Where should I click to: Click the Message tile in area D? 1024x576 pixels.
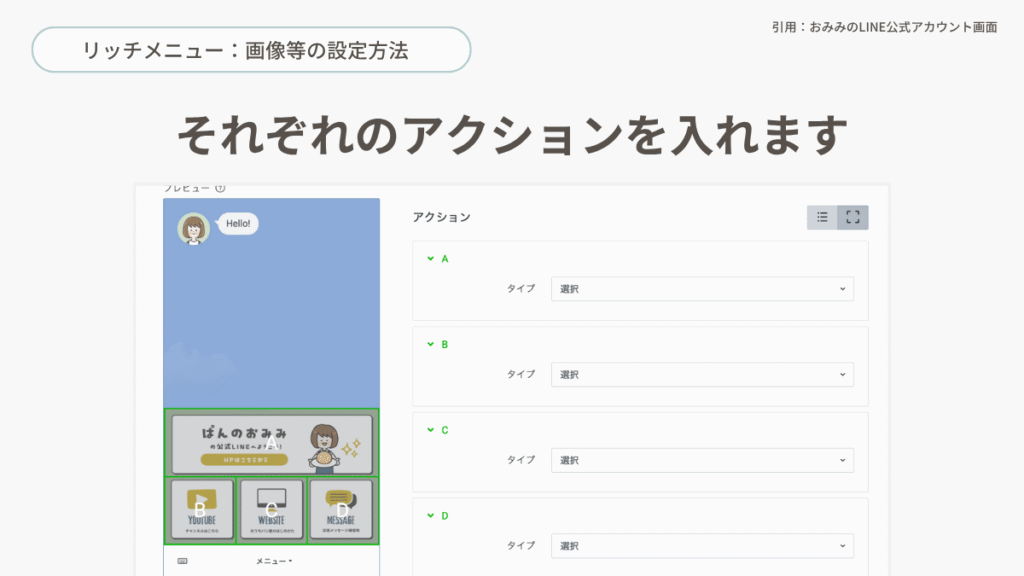pyautogui.click(x=341, y=510)
